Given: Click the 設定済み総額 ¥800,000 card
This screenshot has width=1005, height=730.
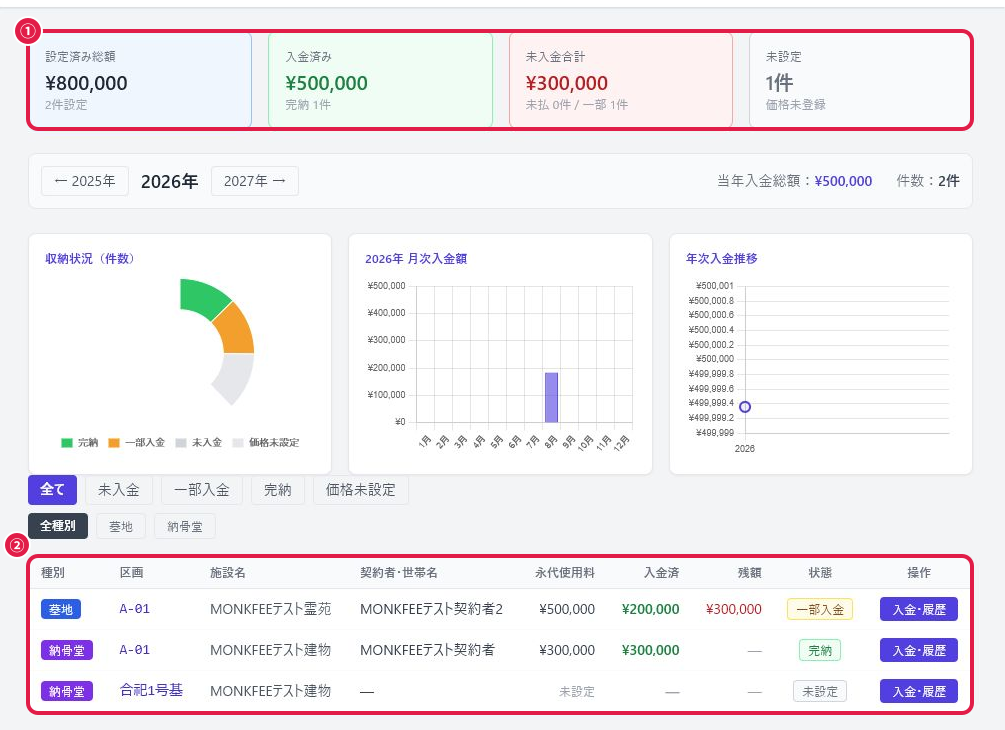Looking at the screenshot, I should 140,80.
